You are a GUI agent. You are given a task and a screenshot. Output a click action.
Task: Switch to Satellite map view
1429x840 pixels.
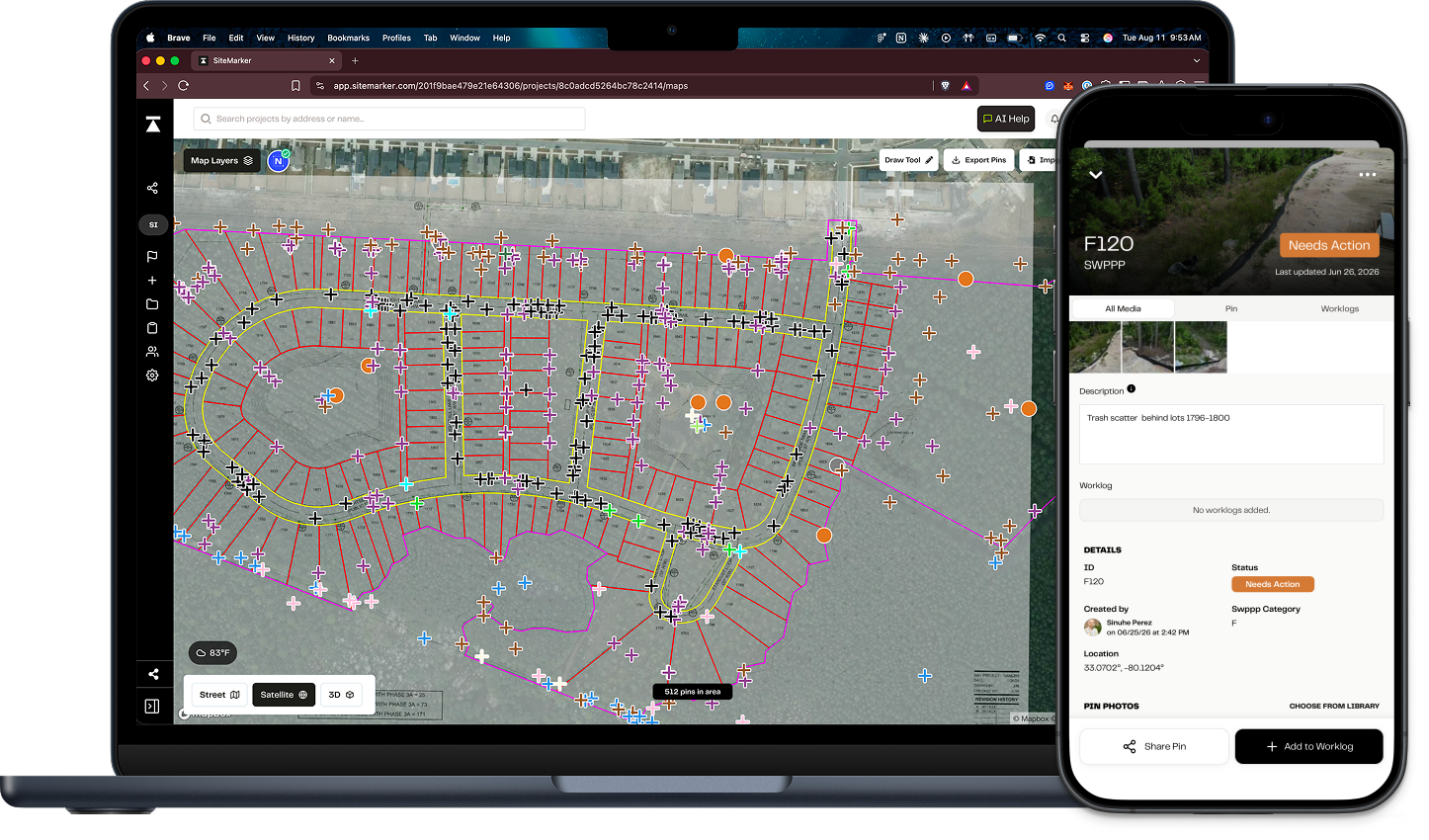pos(284,695)
